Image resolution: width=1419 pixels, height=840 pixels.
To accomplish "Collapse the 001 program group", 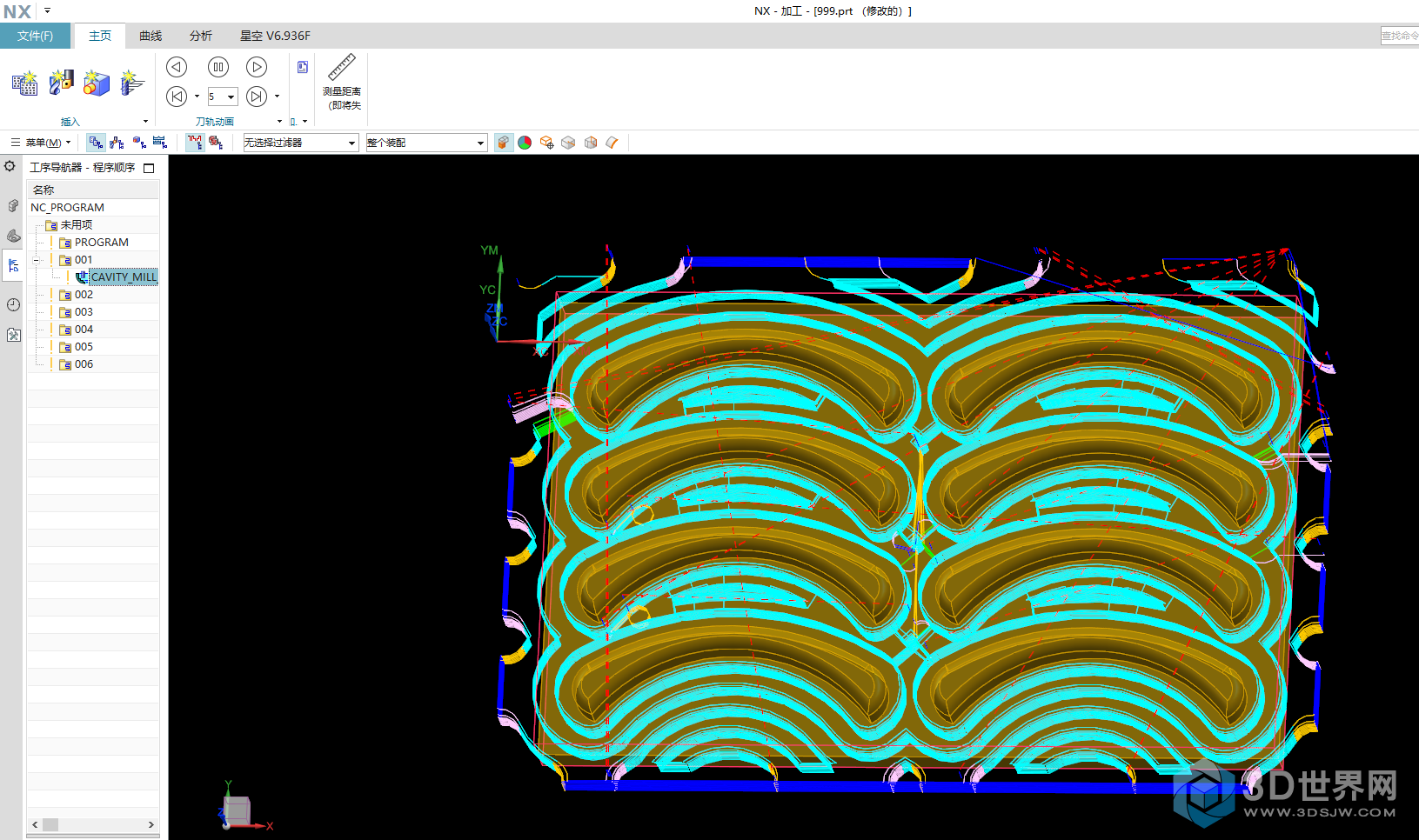I will point(37,260).
